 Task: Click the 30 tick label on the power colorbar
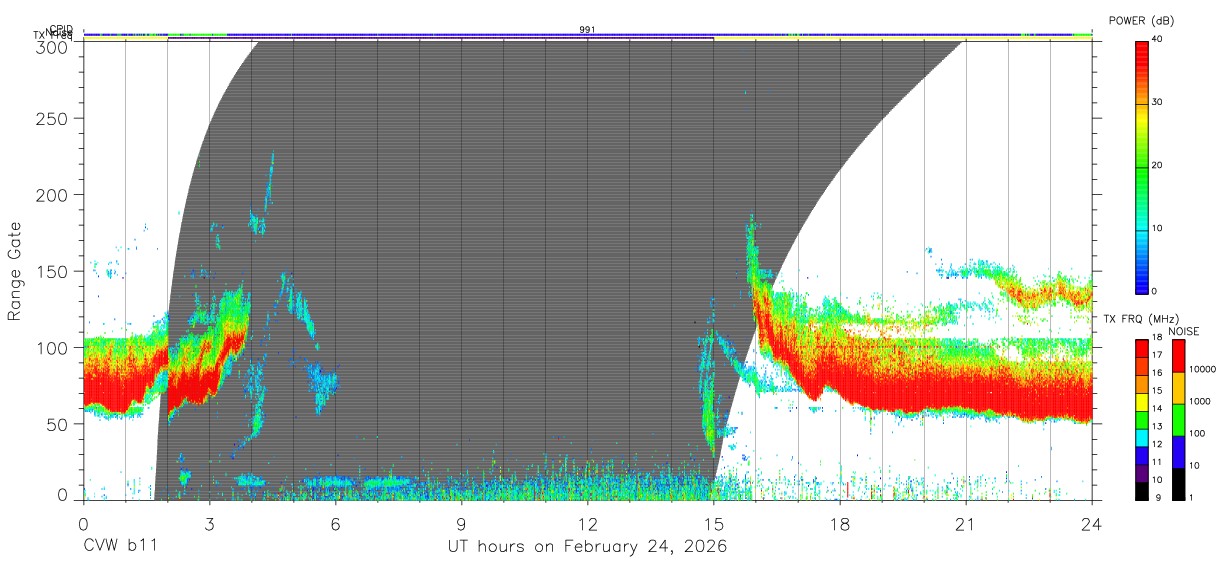coord(1157,102)
